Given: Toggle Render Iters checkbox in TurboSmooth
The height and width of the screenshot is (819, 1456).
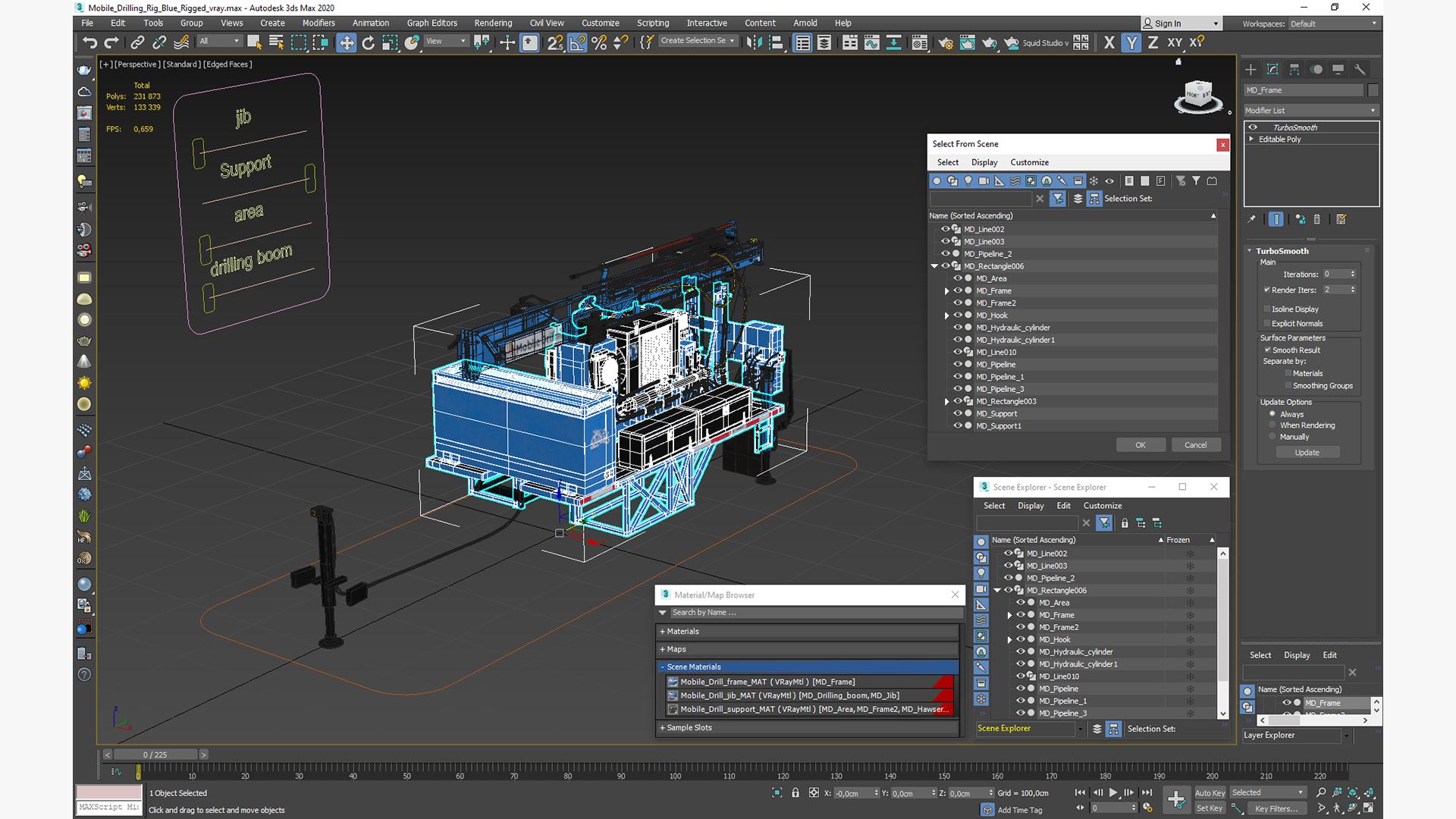Looking at the screenshot, I should [1266, 290].
